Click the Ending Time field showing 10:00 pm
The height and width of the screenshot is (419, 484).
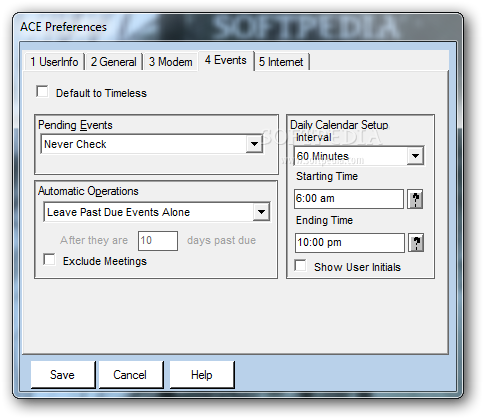tap(350, 243)
